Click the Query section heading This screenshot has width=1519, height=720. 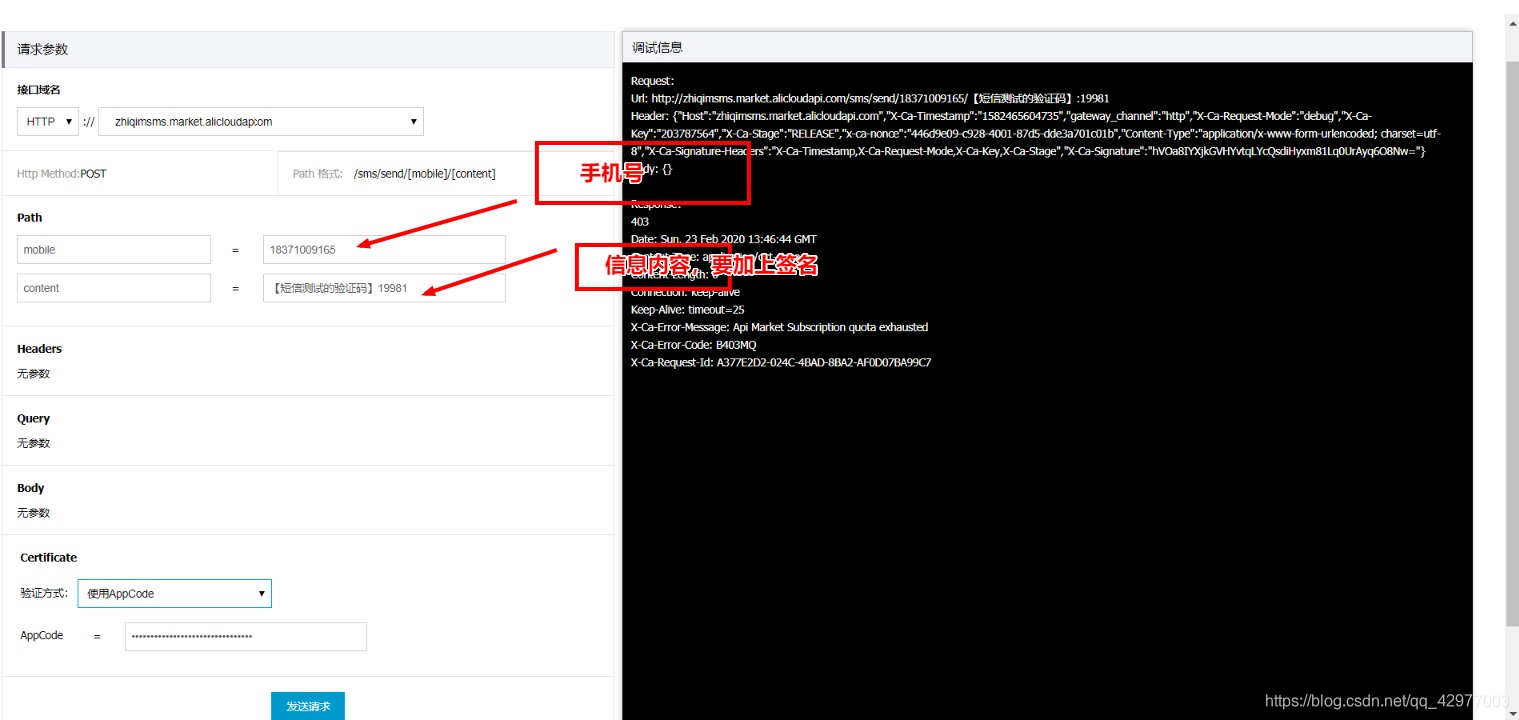pyautogui.click(x=33, y=419)
